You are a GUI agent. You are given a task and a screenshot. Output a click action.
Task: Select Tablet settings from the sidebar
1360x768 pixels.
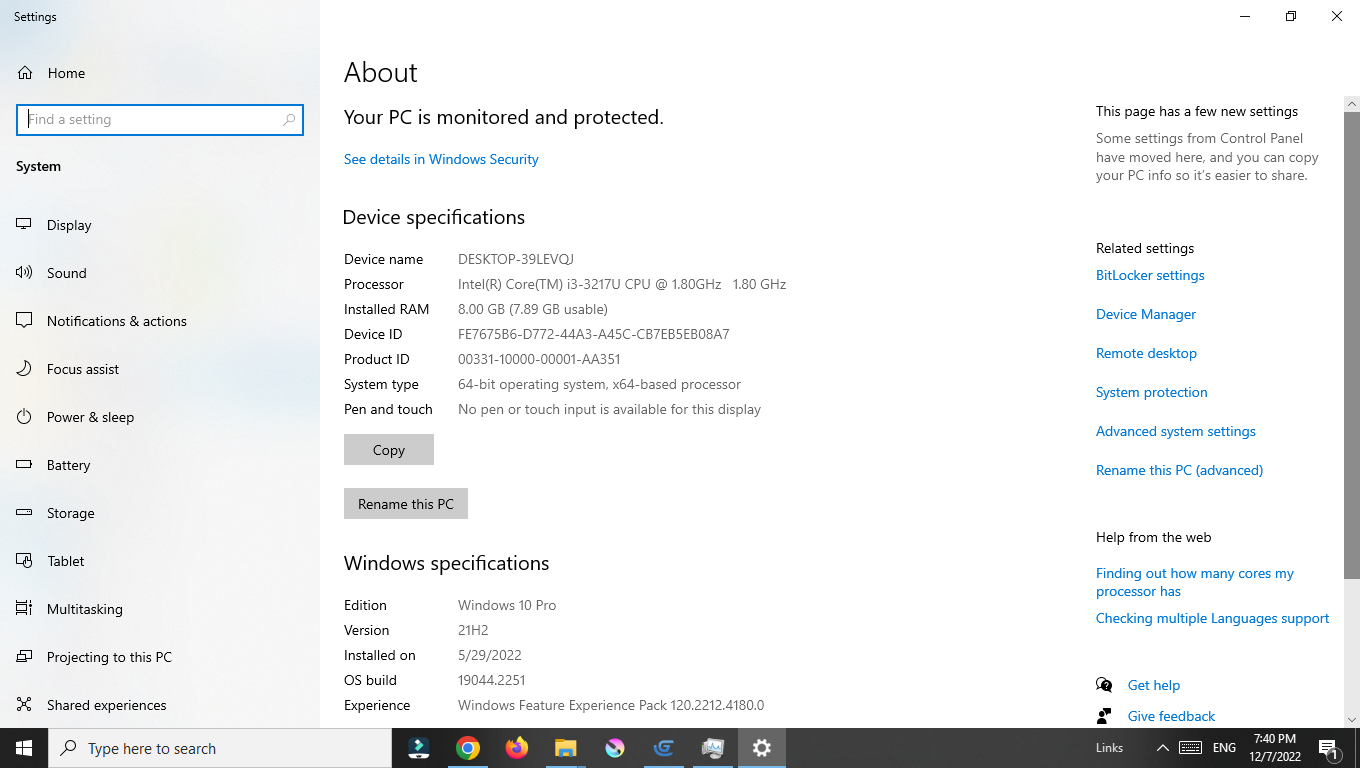coord(63,560)
